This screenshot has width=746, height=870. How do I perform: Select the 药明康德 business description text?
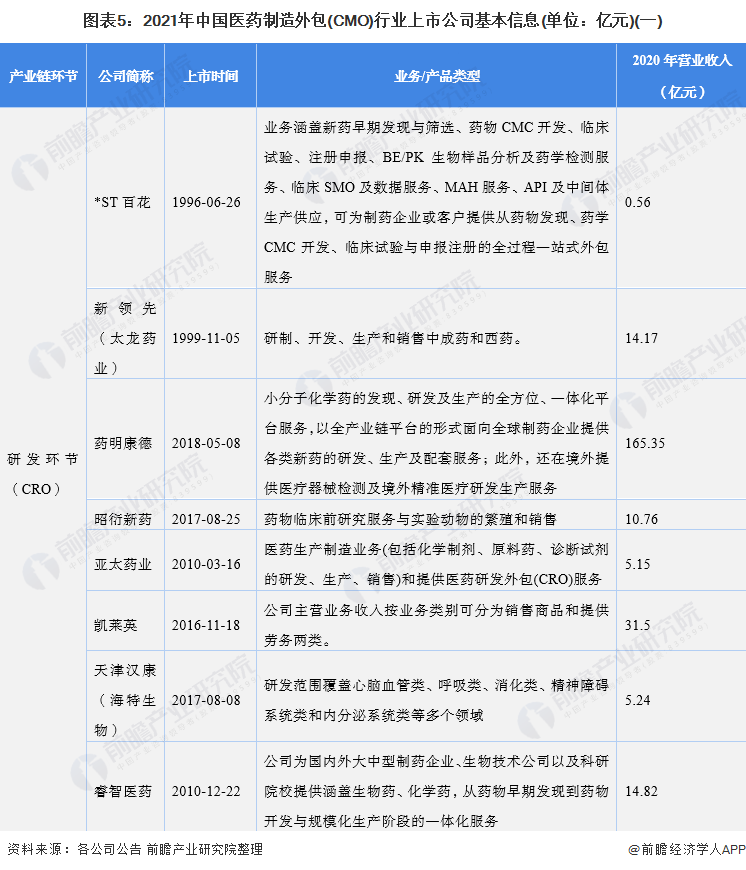(x=437, y=443)
